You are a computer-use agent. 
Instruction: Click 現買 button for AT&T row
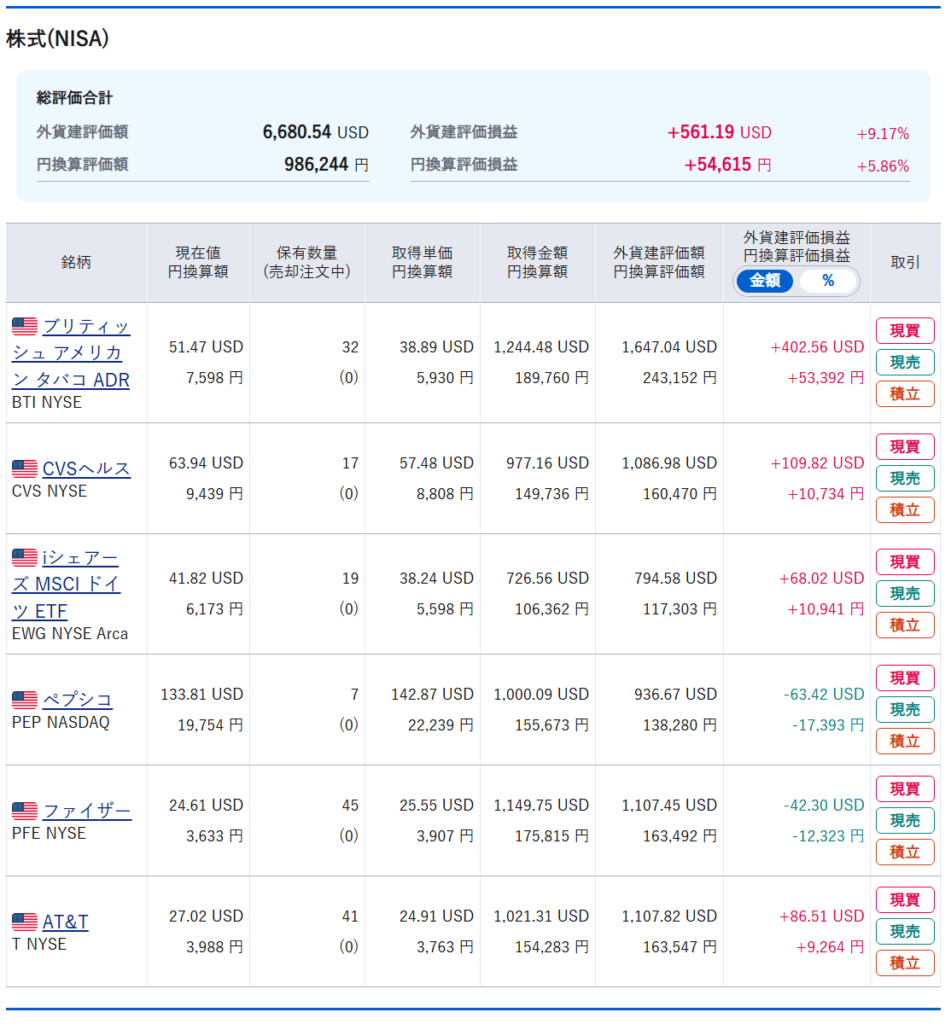coord(905,900)
